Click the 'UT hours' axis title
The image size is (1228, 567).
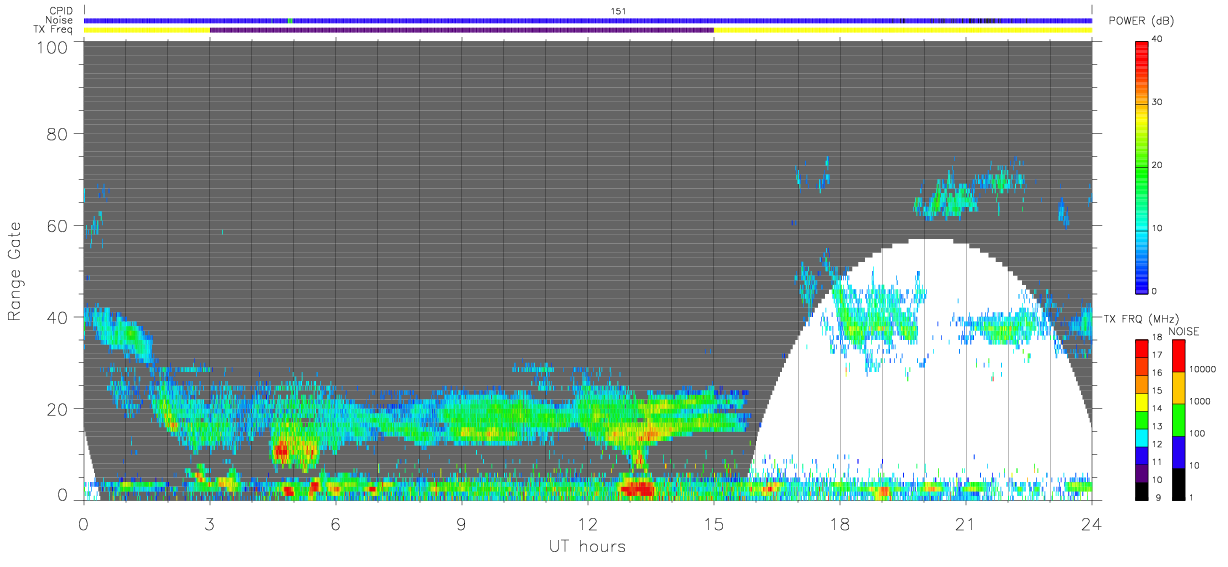pos(587,546)
